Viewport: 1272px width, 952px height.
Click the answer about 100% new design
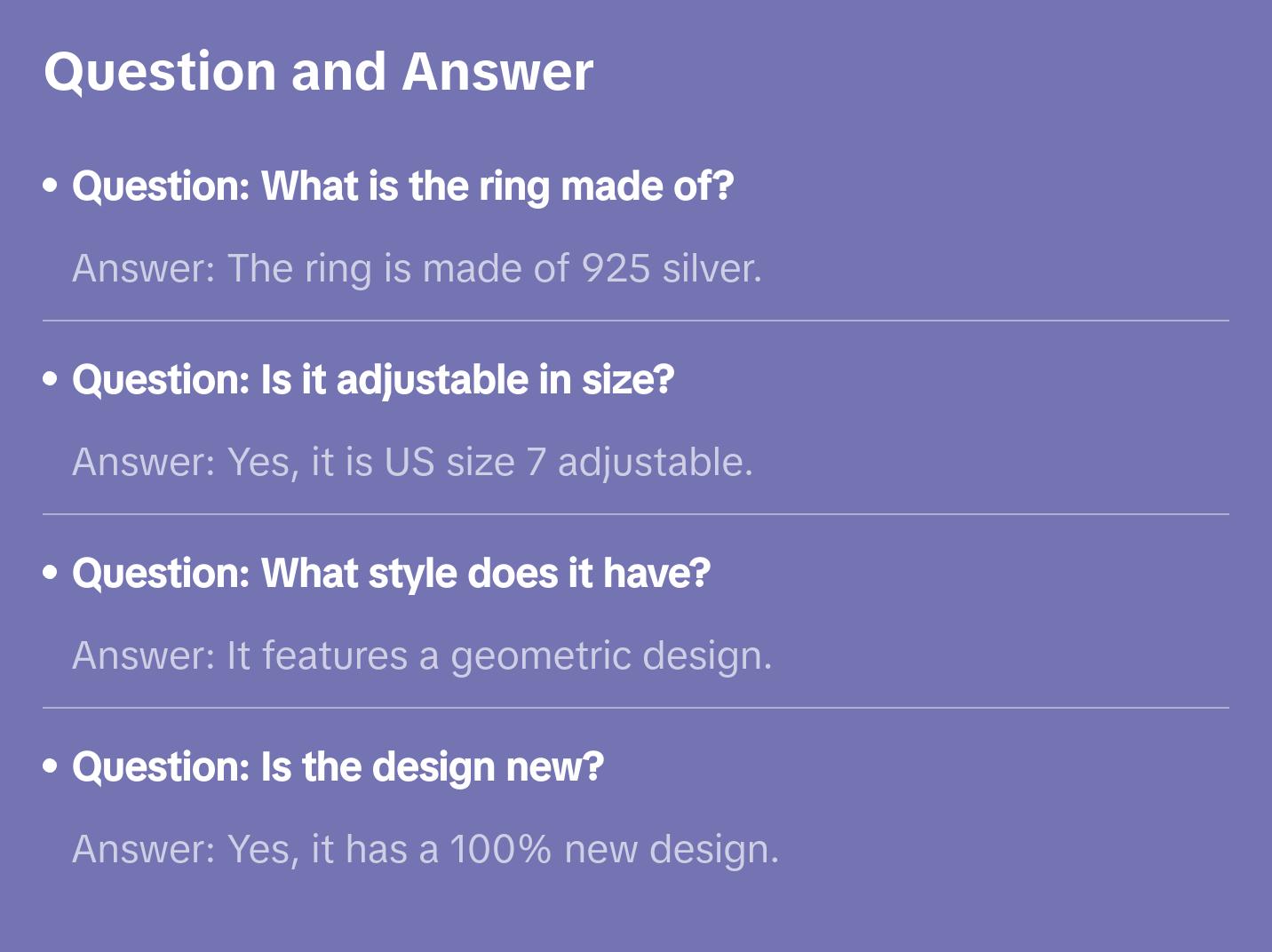tap(425, 849)
